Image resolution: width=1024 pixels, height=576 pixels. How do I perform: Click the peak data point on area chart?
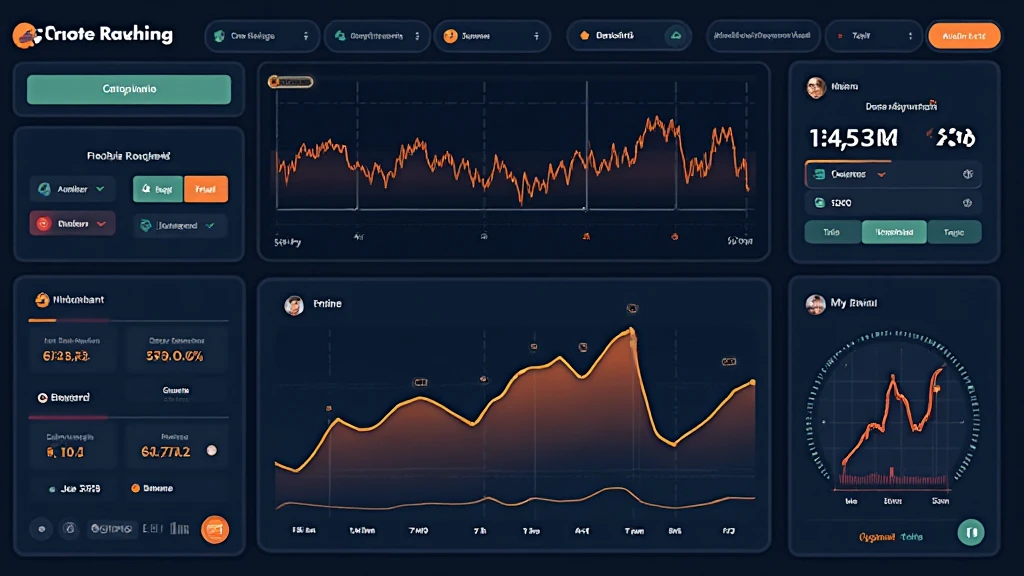point(631,331)
